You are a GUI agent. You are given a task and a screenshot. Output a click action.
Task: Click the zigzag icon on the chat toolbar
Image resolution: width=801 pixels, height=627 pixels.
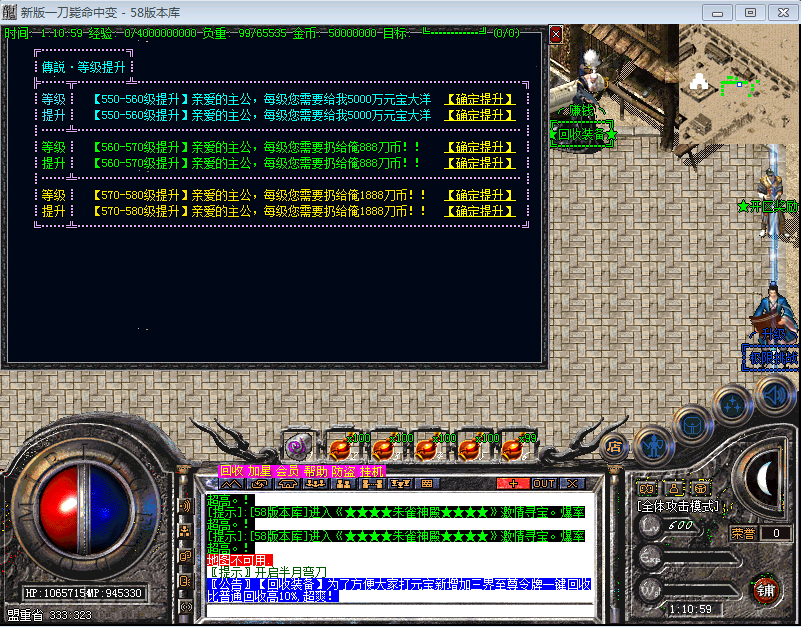[x=231, y=483]
